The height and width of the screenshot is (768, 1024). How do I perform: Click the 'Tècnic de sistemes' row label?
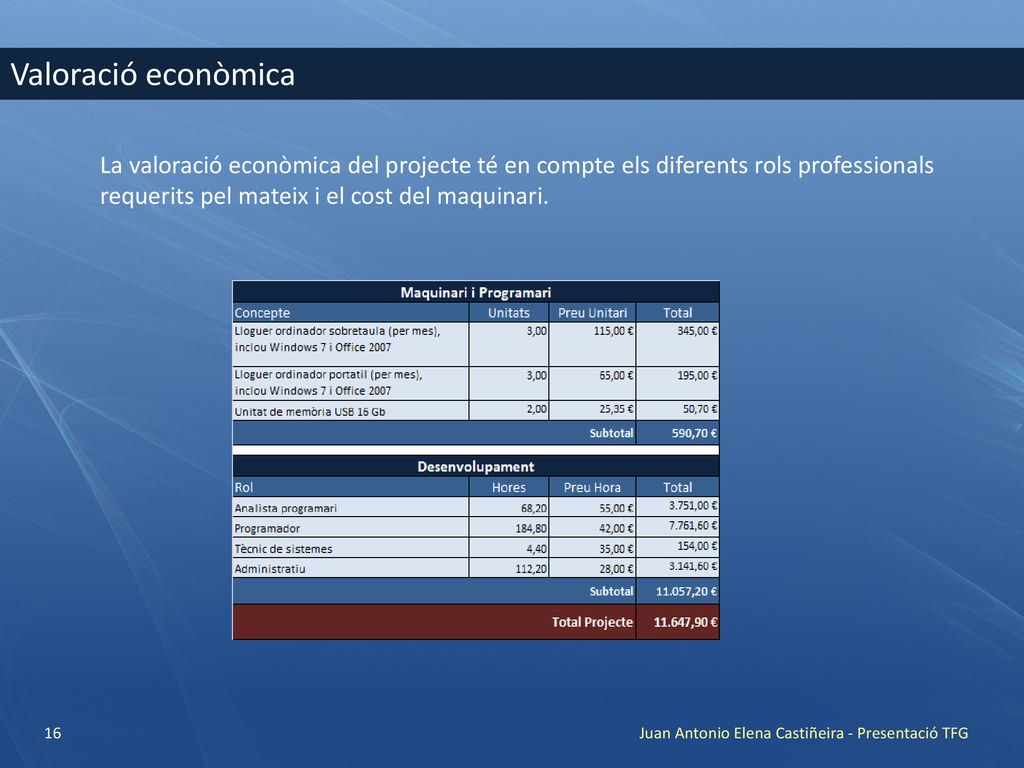click(283, 549)
